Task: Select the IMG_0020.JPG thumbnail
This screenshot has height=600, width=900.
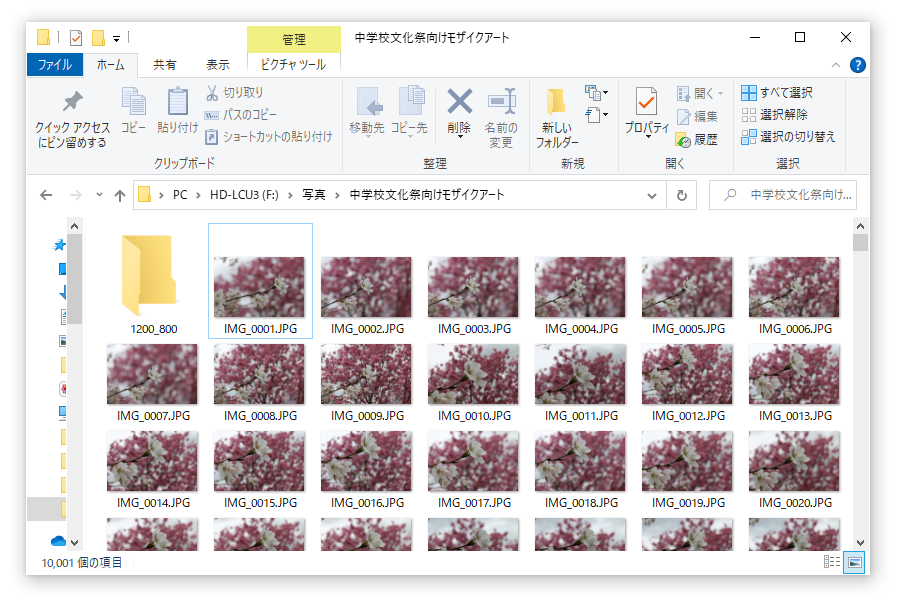Action: pyautogui.click(x=794, y=461)
